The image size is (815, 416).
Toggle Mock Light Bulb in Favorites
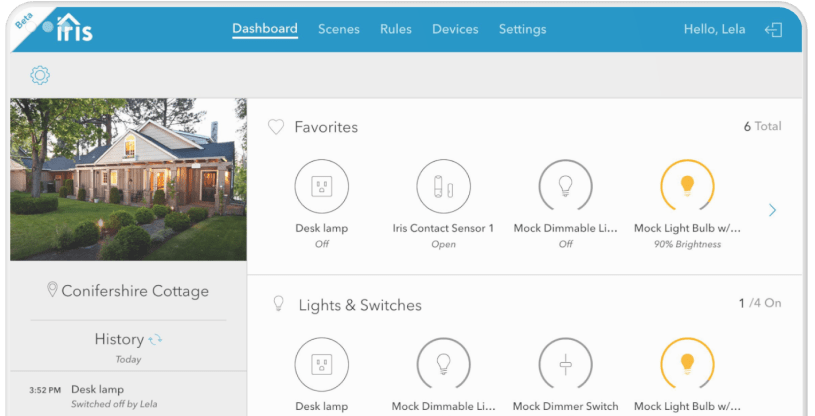(687, 186)
